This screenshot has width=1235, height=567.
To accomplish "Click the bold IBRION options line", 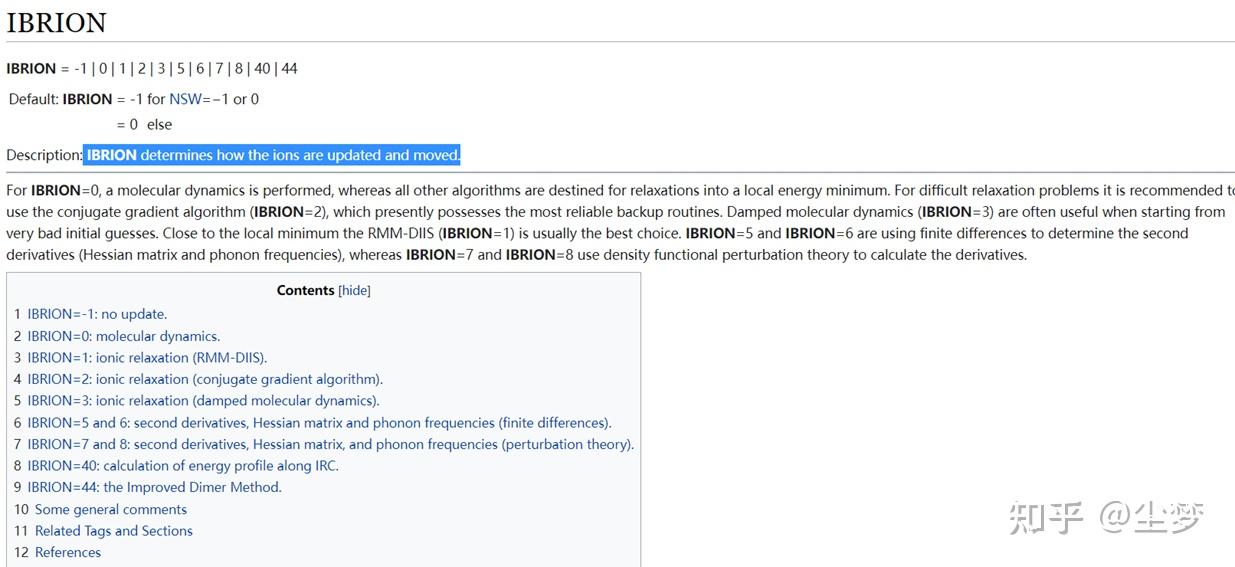I will tap(152, 69).
